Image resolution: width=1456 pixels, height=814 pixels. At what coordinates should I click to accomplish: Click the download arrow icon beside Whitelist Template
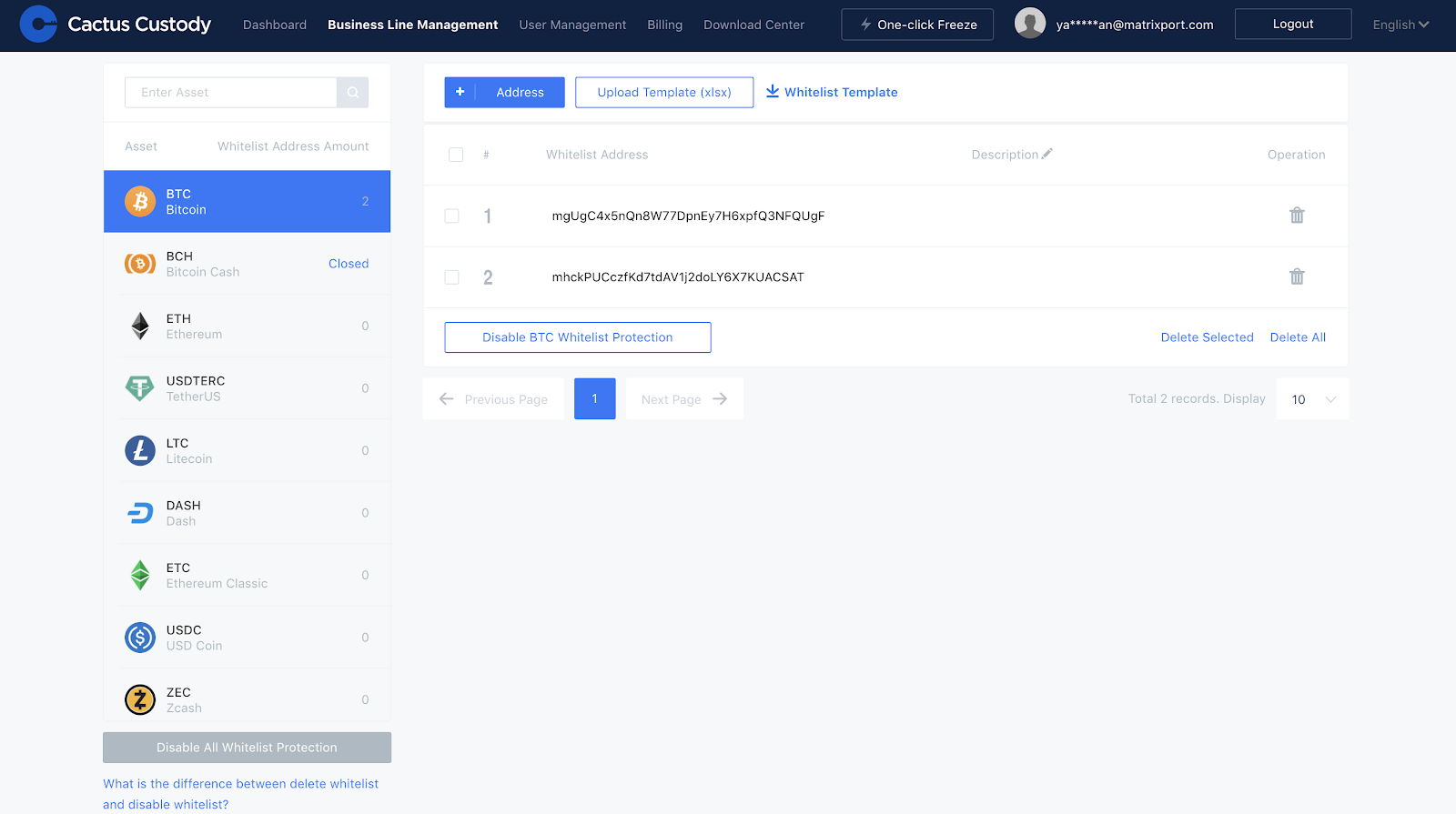pos(773,91)
